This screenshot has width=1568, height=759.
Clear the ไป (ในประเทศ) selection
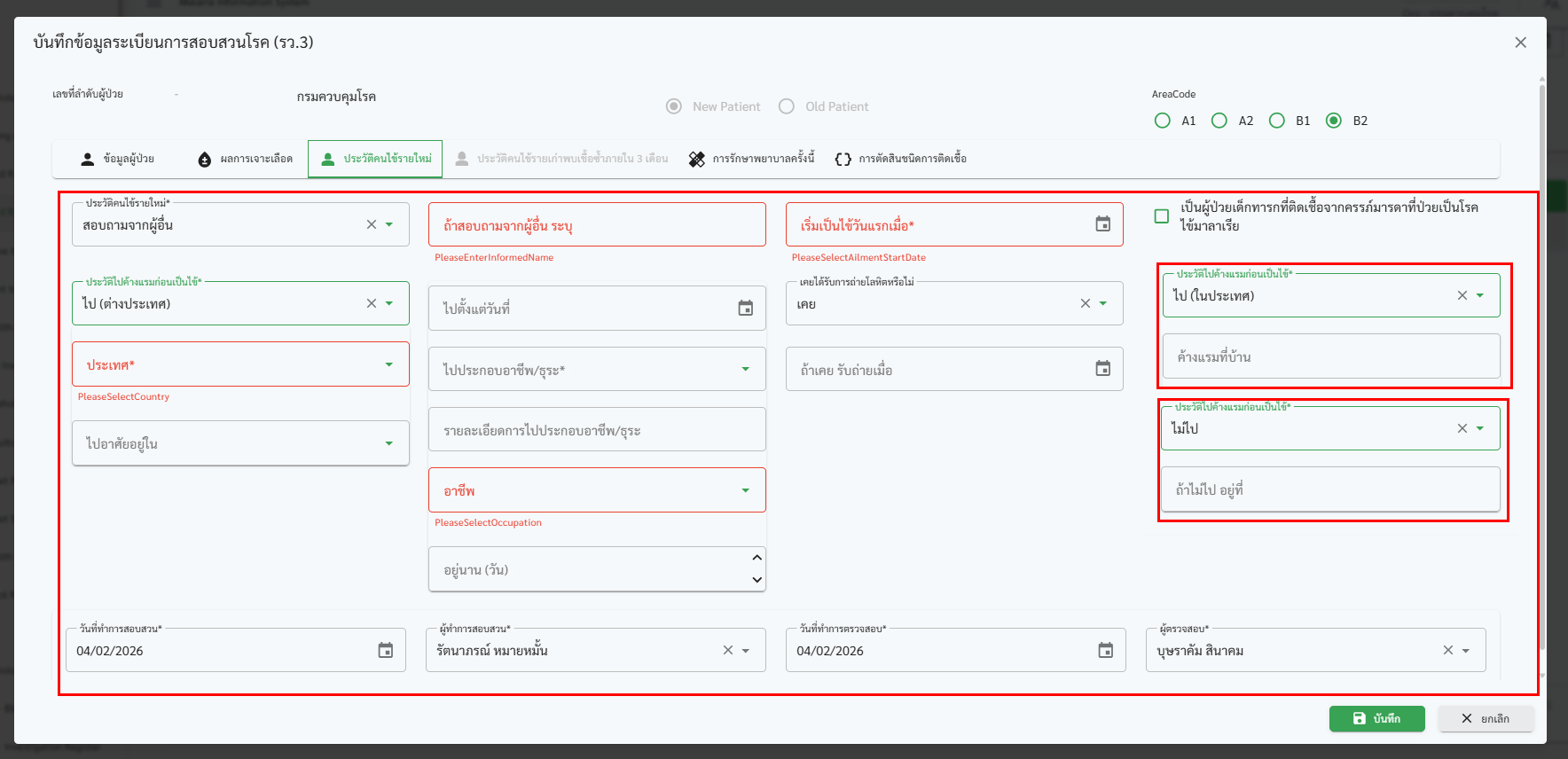tap(1462, 296)
